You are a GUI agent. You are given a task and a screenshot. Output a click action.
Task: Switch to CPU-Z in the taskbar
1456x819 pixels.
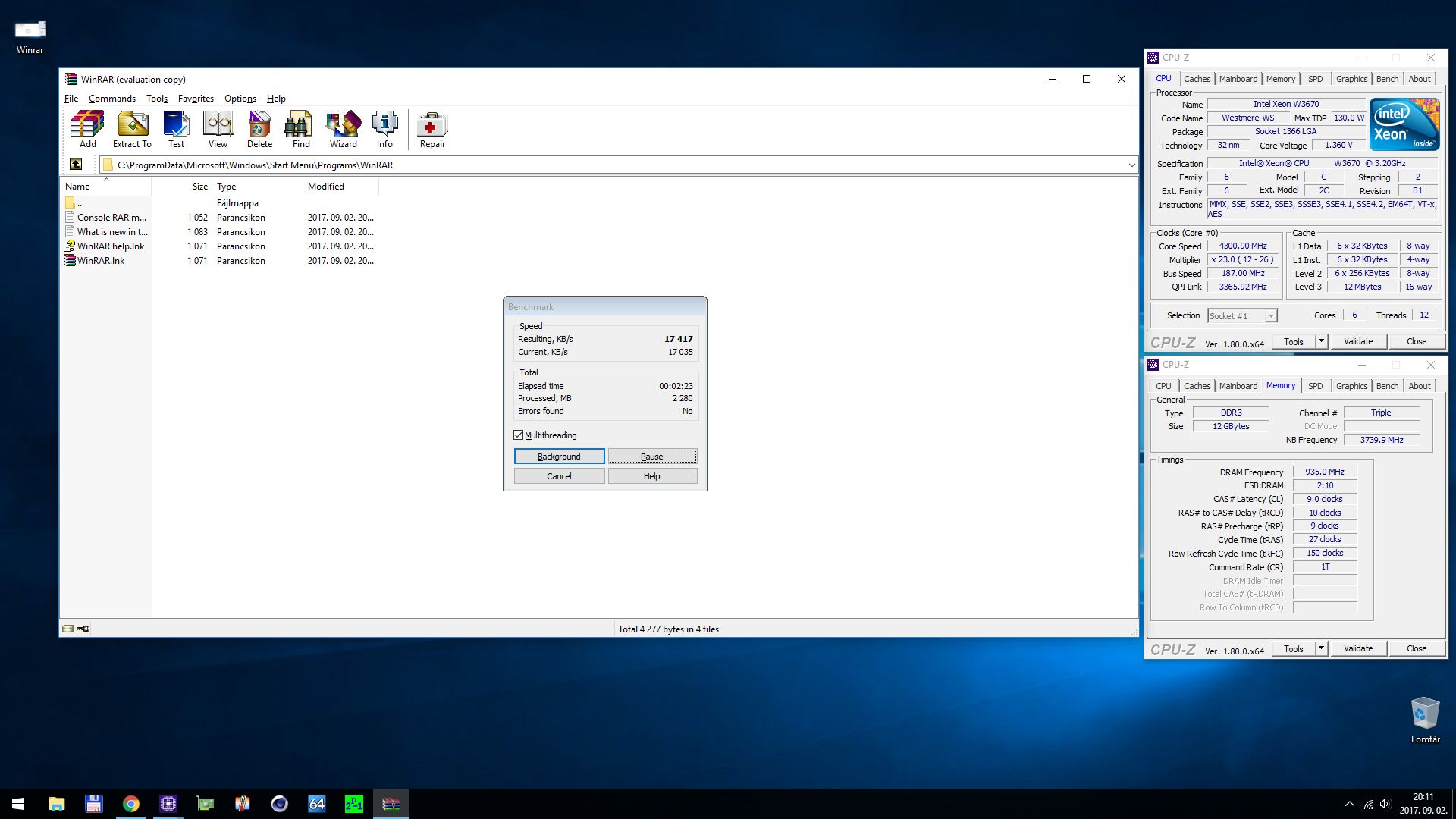(x=168, y=804)
